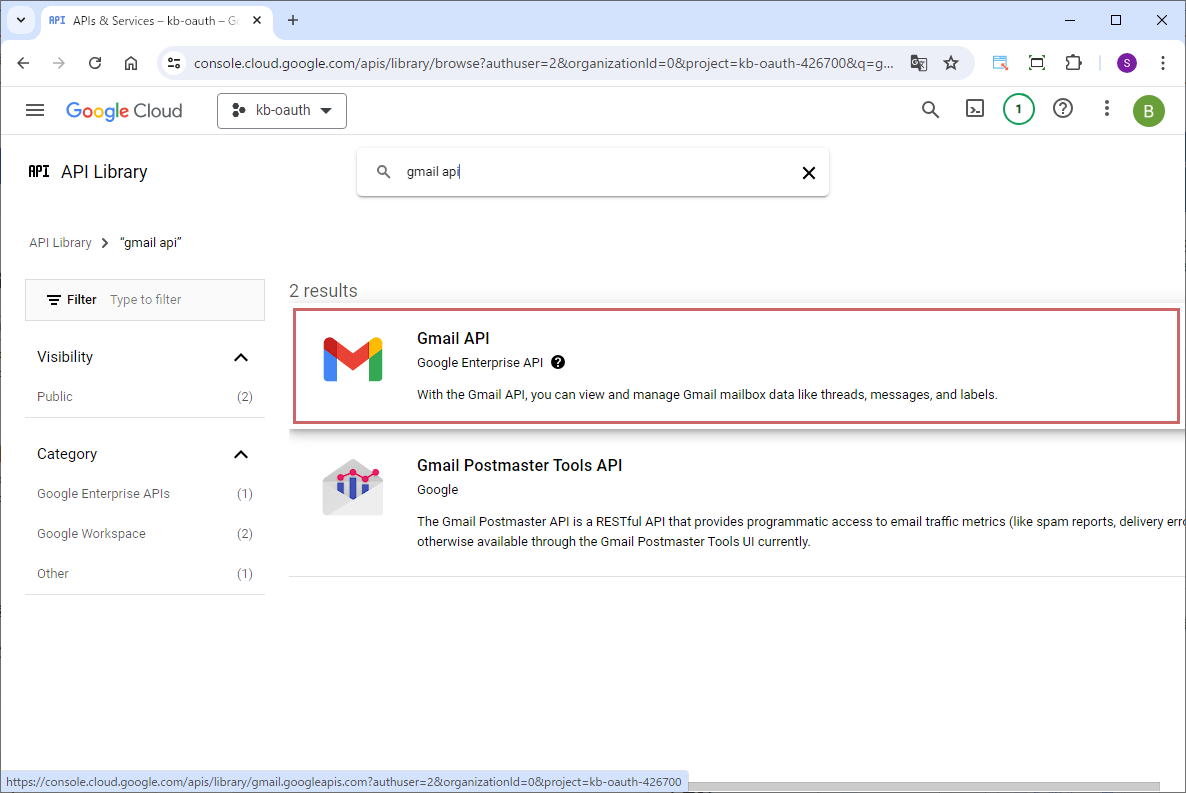Filter by Public visibility
Screen dimensions: 1186x793
pyautogui.click(x=55, y=397)
